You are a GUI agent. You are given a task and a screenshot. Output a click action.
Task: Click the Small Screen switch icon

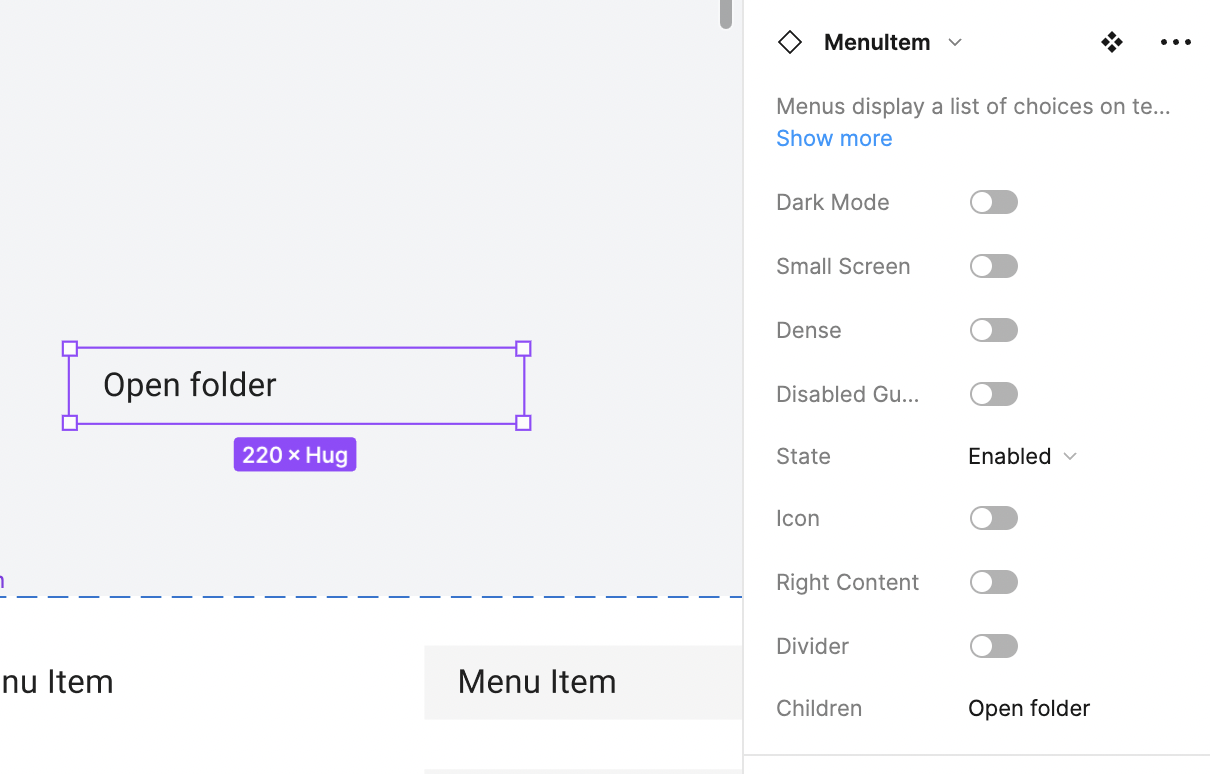click(993, 266)
